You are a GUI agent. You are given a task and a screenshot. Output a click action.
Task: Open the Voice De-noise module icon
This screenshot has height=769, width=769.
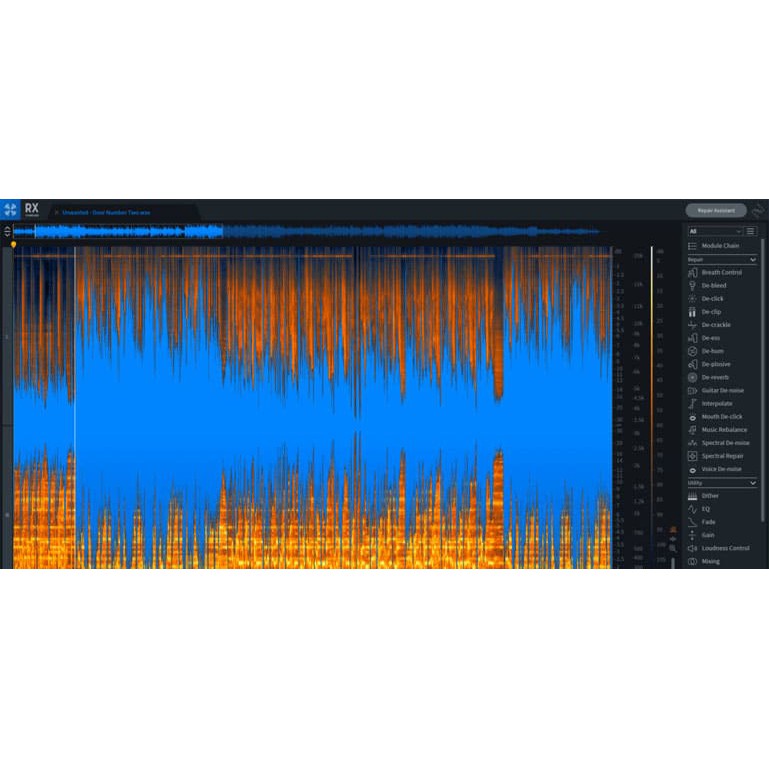tap(692, 469)
